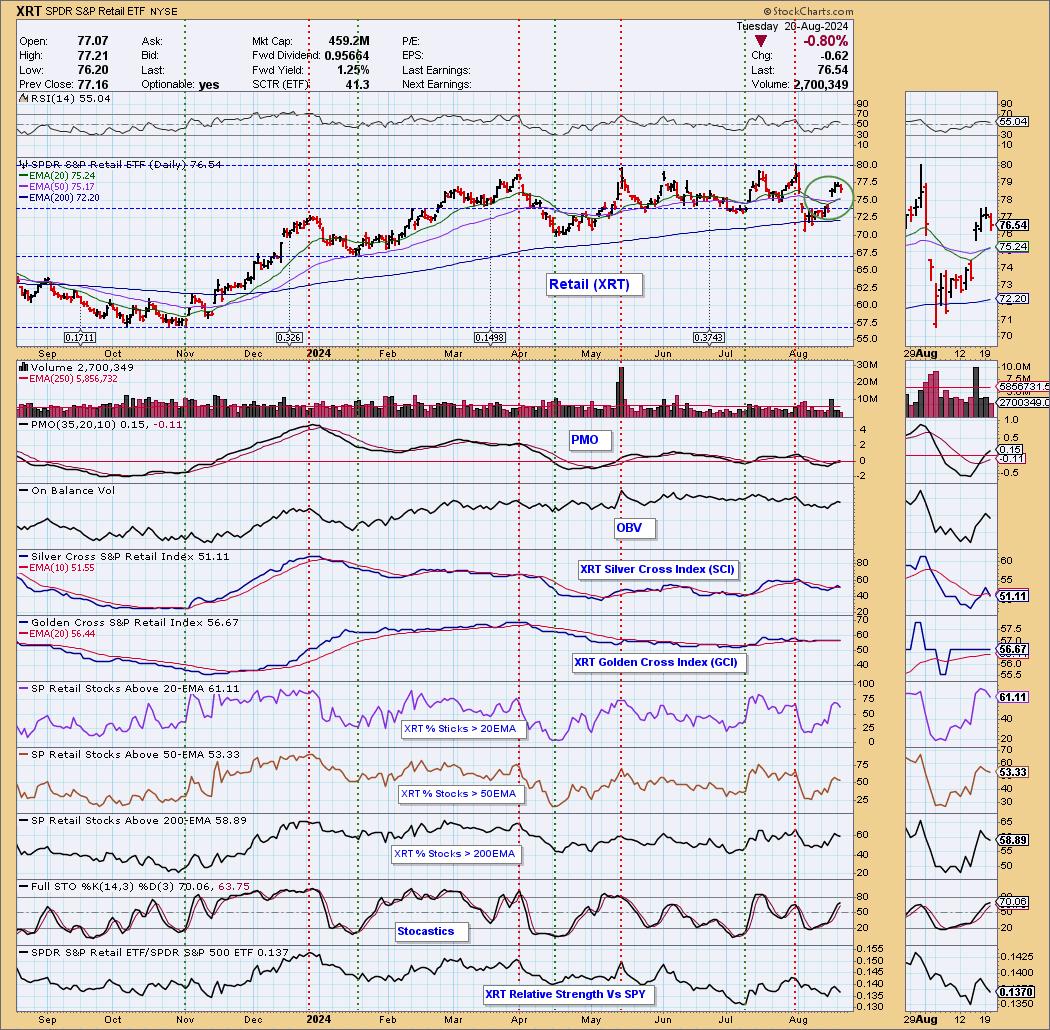Screen dimensions: 1050x1030
Task: Click the Next Earnings label
Action: click(437, 84)
